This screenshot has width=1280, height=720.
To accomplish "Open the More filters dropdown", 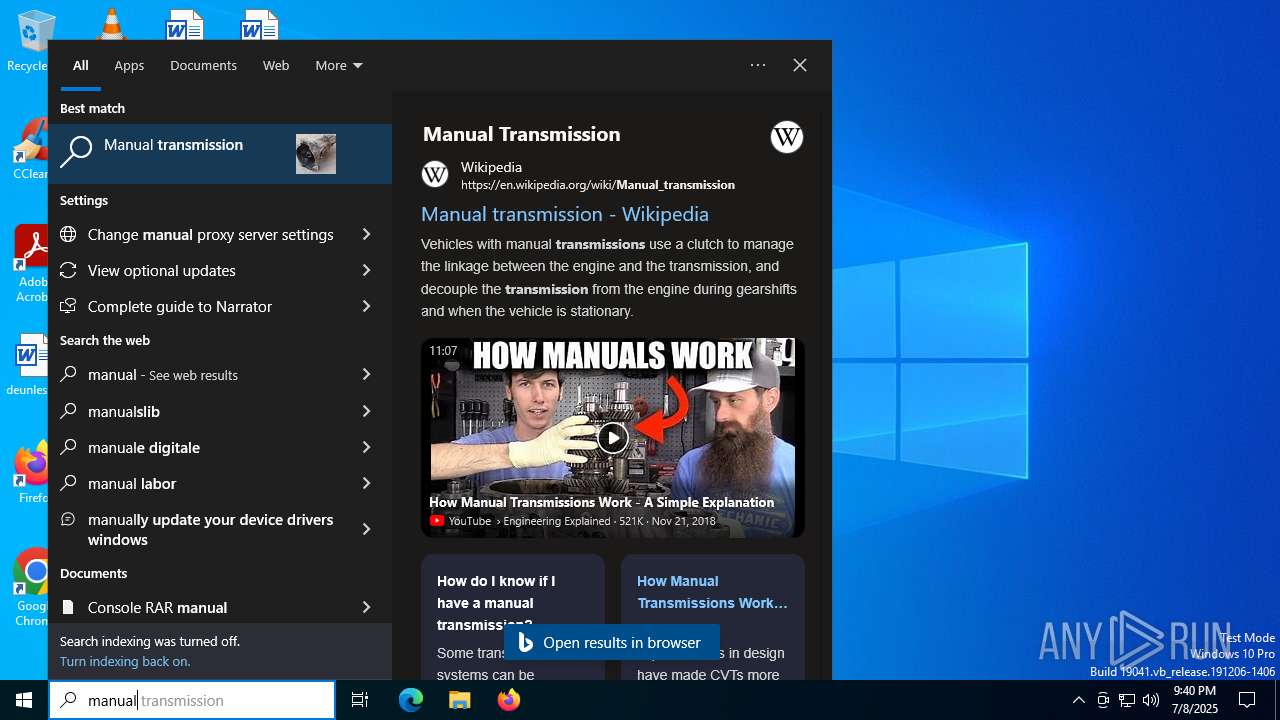I will (339, 65).
